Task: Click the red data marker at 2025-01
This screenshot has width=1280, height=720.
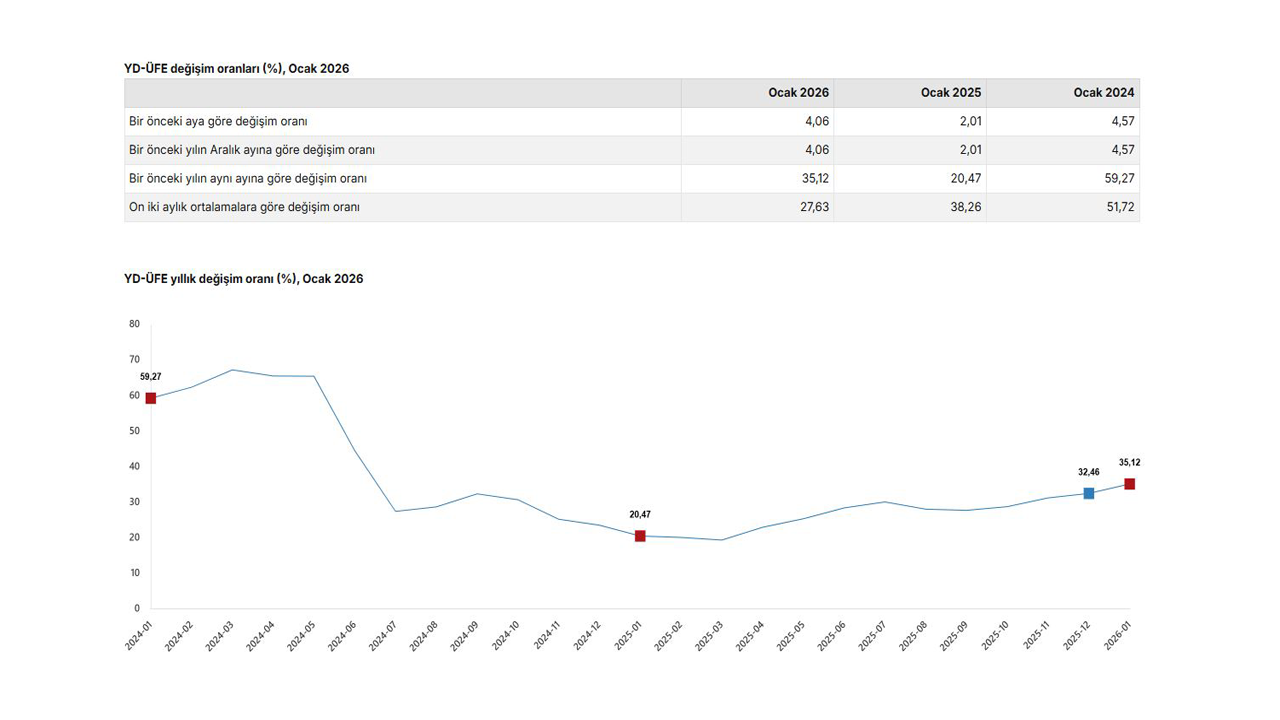Action: (640, 536)
